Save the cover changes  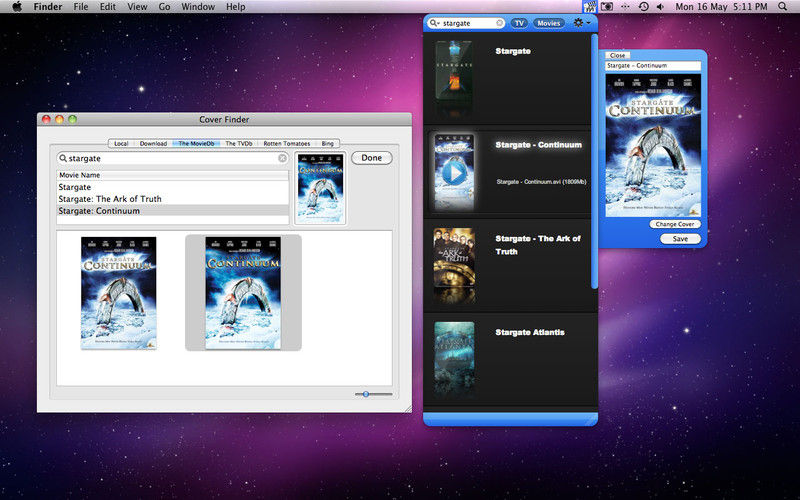pos(680,239)
